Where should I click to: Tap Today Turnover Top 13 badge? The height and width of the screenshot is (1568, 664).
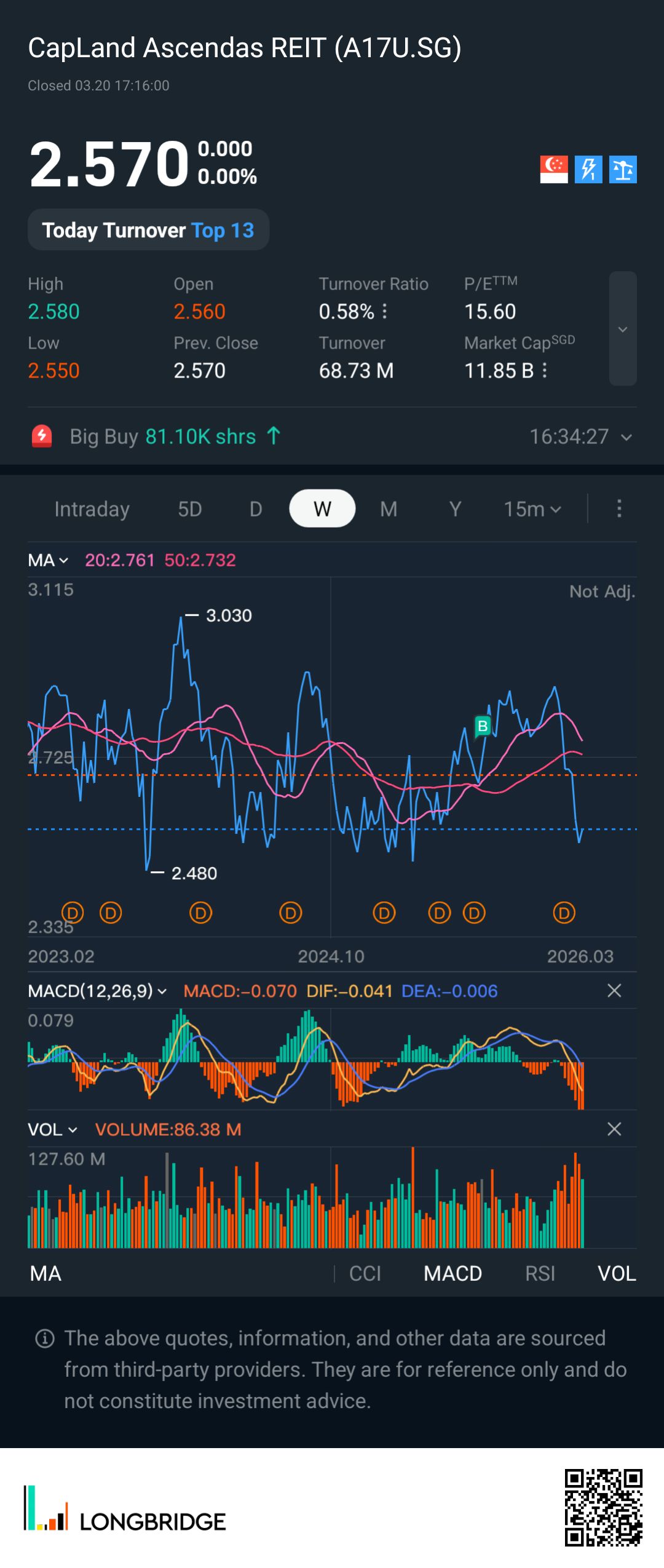[148, 230]
